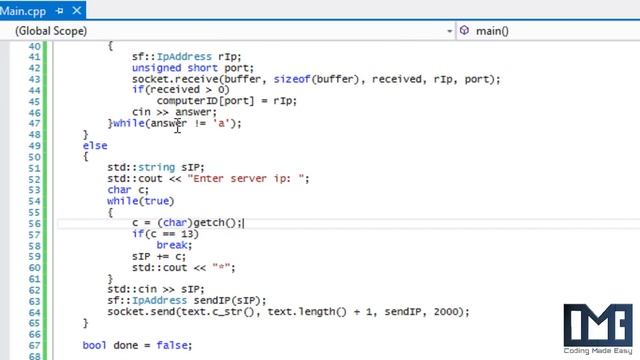Click 'std::string sIP;' declaration
This screenshot has height=360, width=640.
pos(156,167)
